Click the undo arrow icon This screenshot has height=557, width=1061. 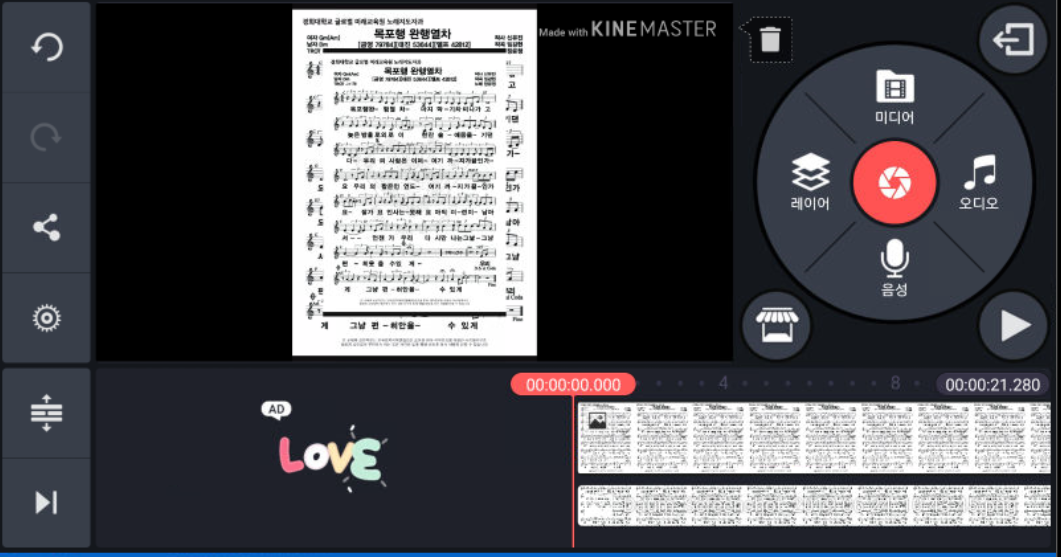click(x=46, y=47)
